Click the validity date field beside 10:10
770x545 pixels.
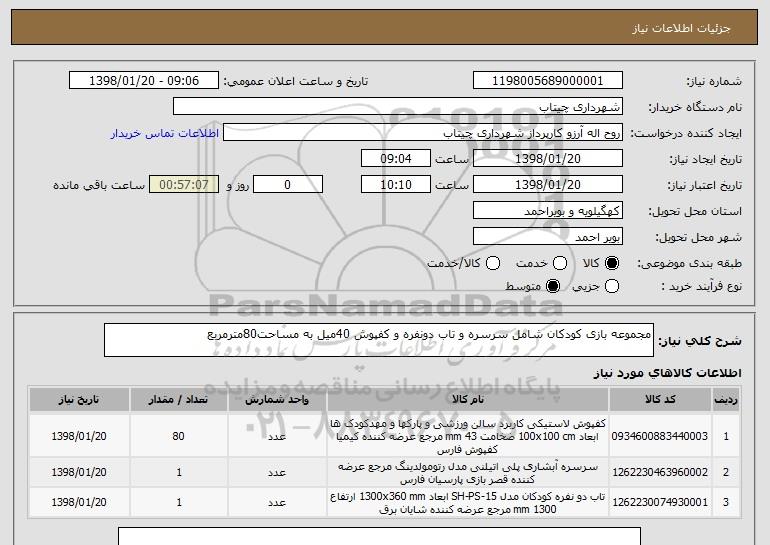pyautogui.click(x=548, y=185)
